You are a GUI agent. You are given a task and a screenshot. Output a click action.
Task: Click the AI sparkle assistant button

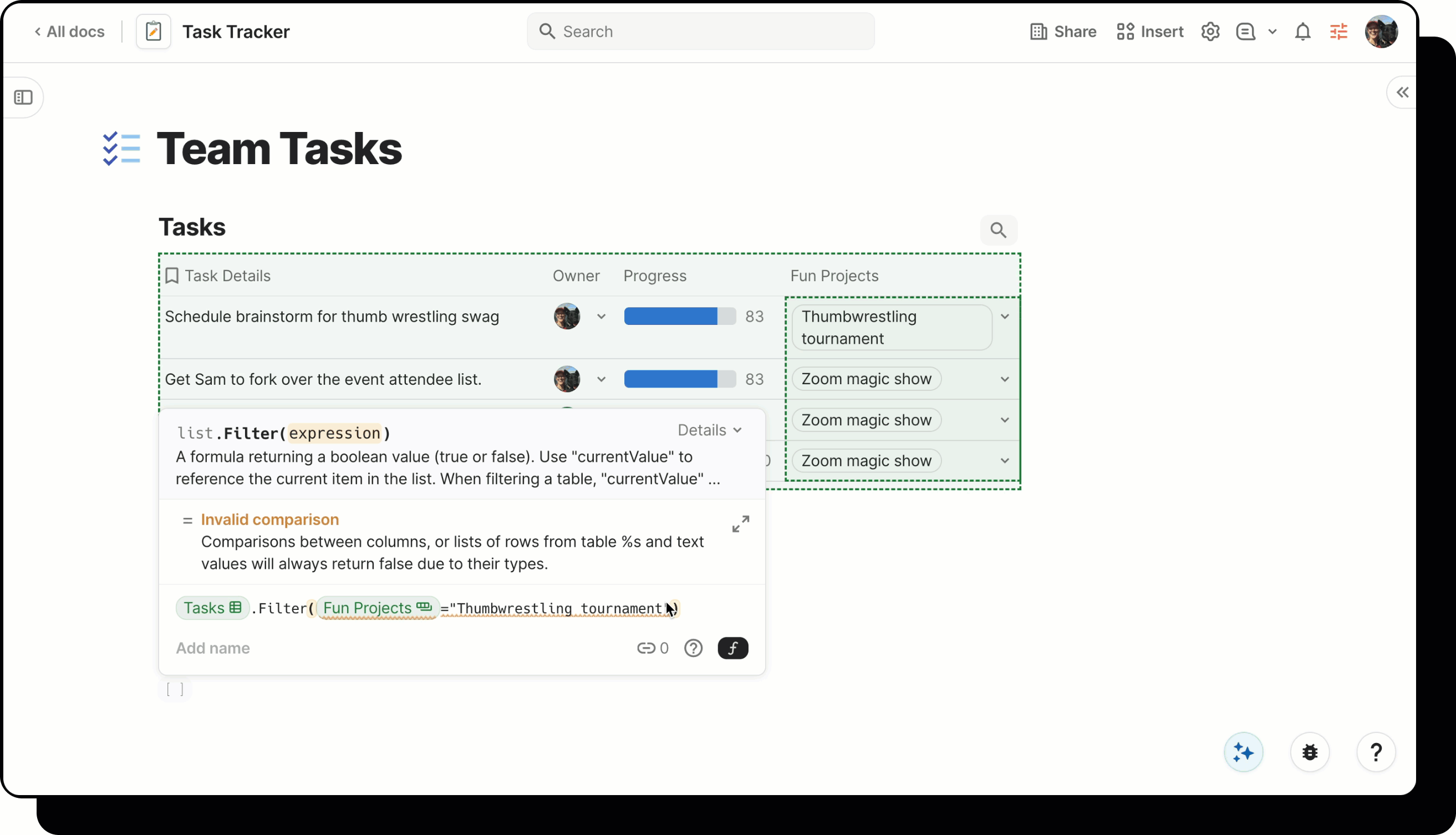point(1243,752)
